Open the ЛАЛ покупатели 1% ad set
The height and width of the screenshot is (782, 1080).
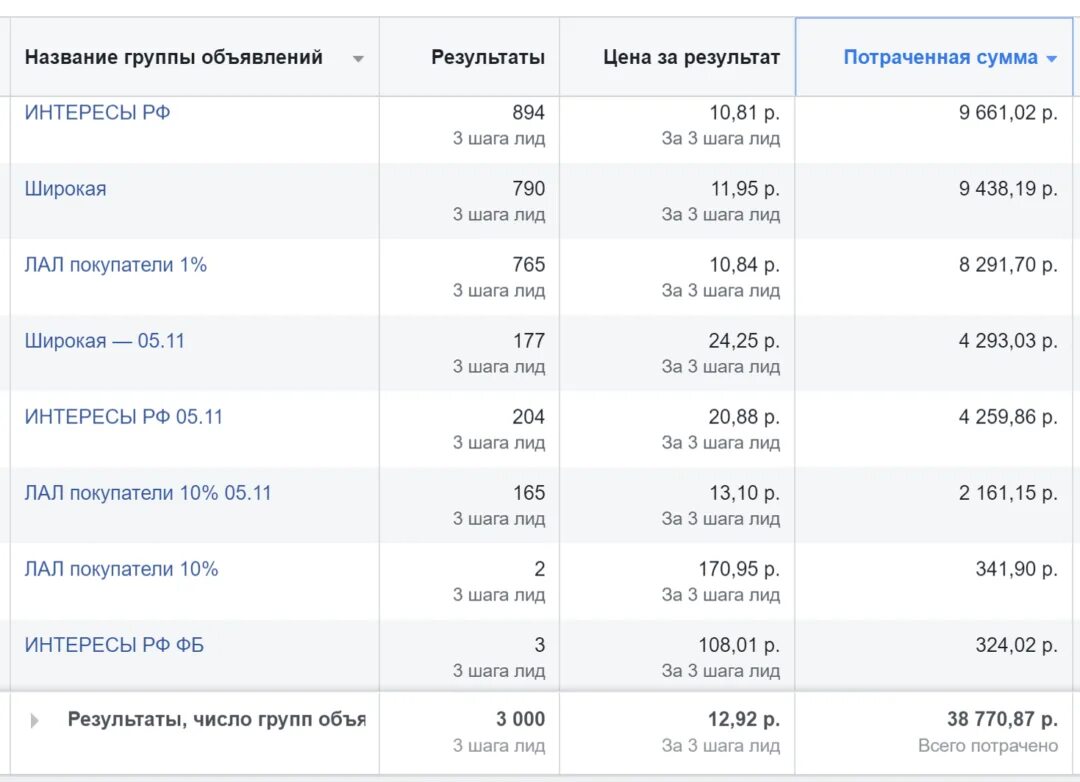116,265
